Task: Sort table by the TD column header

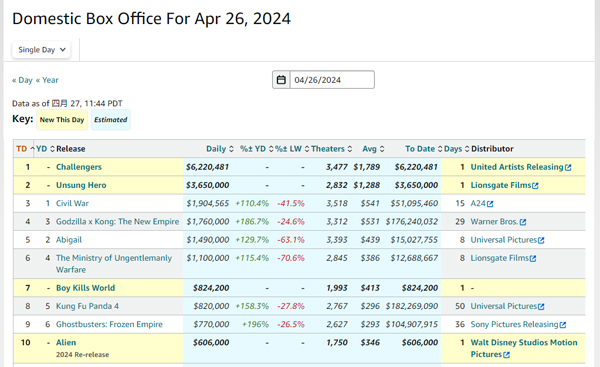Action: coord(22,149)
